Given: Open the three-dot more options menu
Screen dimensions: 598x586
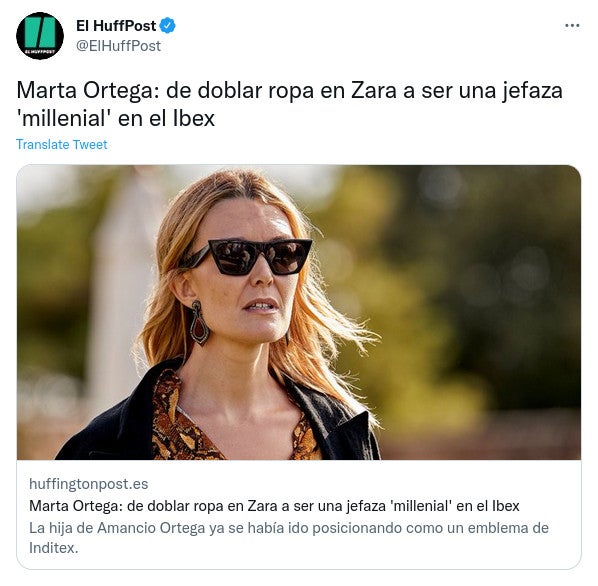Looking at the screenshot, I should 572,26.
